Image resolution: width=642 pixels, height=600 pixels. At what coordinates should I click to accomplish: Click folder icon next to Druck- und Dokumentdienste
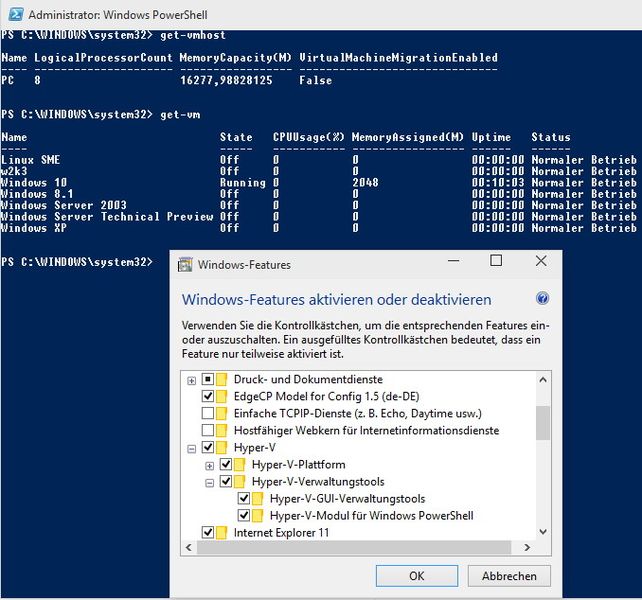pos(222,379)
